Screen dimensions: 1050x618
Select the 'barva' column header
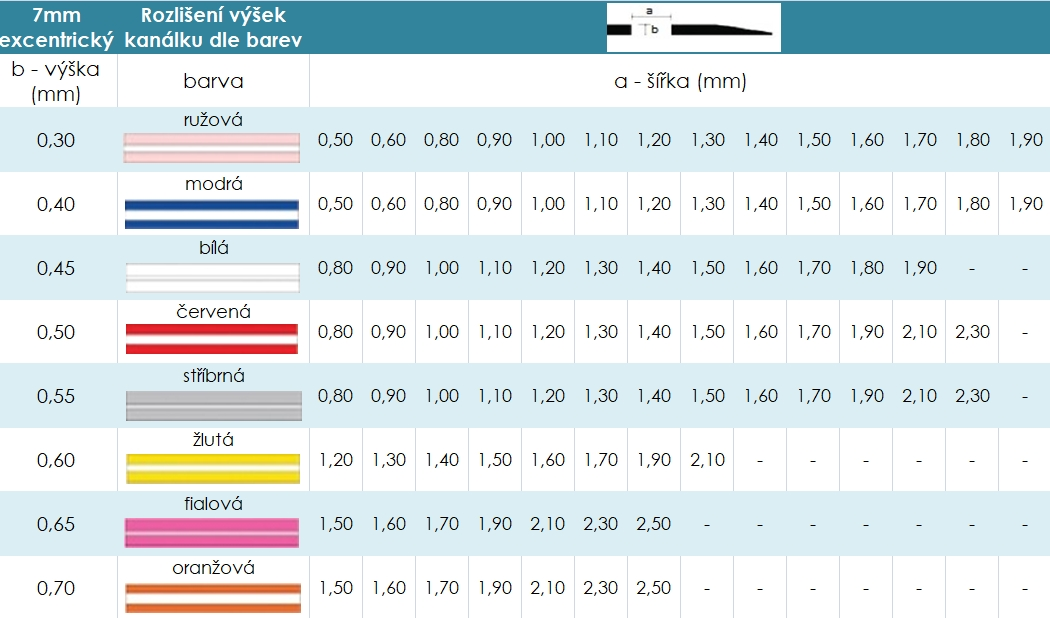click(213, 81)
